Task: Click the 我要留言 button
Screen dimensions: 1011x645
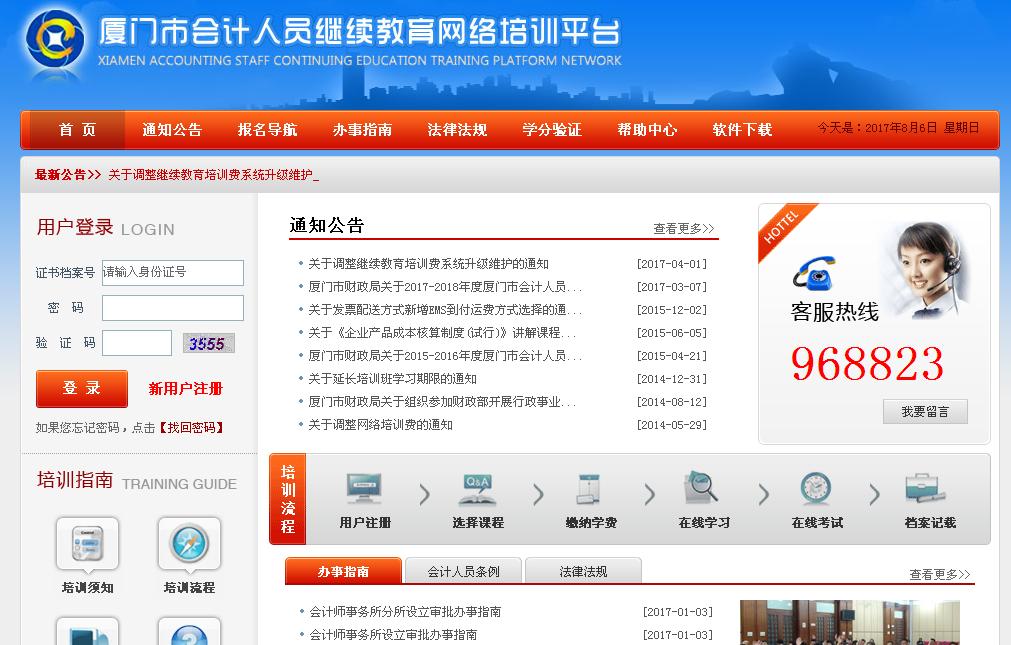Action: click(925, 411)
